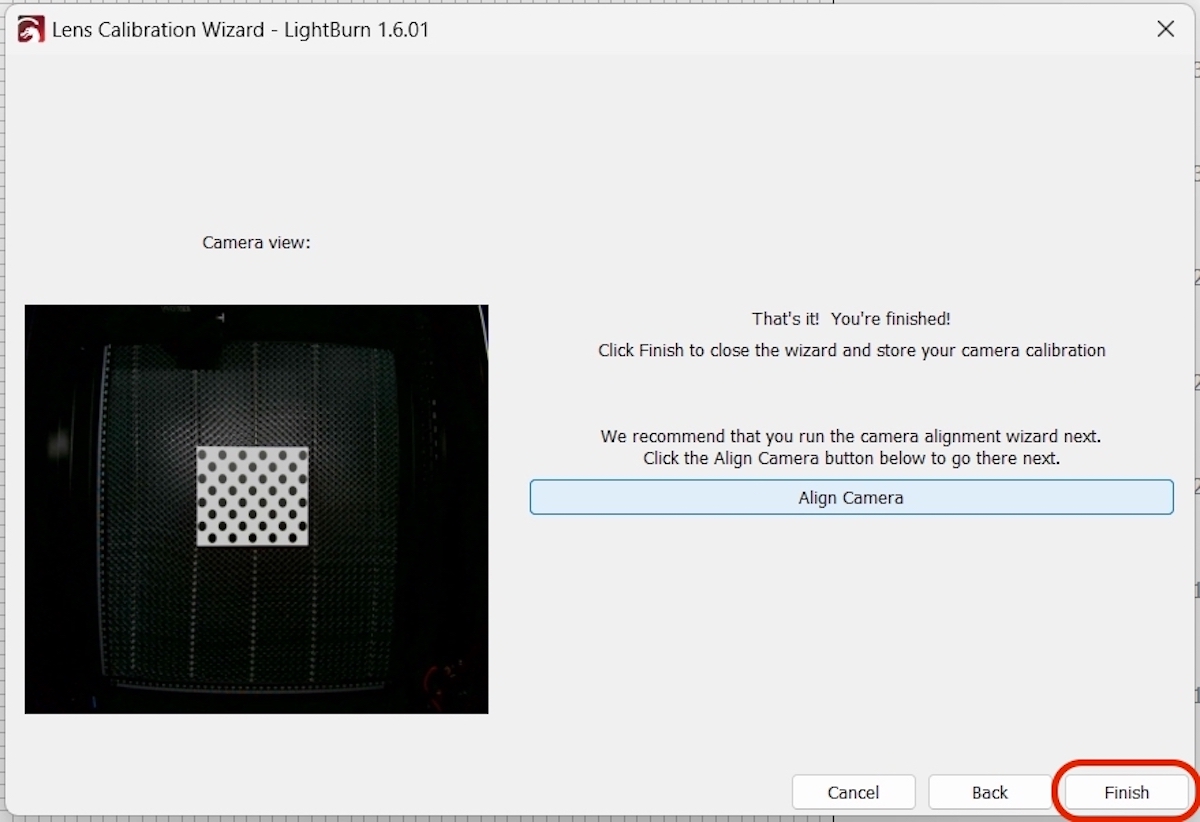Go back with the Back button
The width and height of the screenshot is (1200, 822).
pyautogui.click(x=990, y=793)
